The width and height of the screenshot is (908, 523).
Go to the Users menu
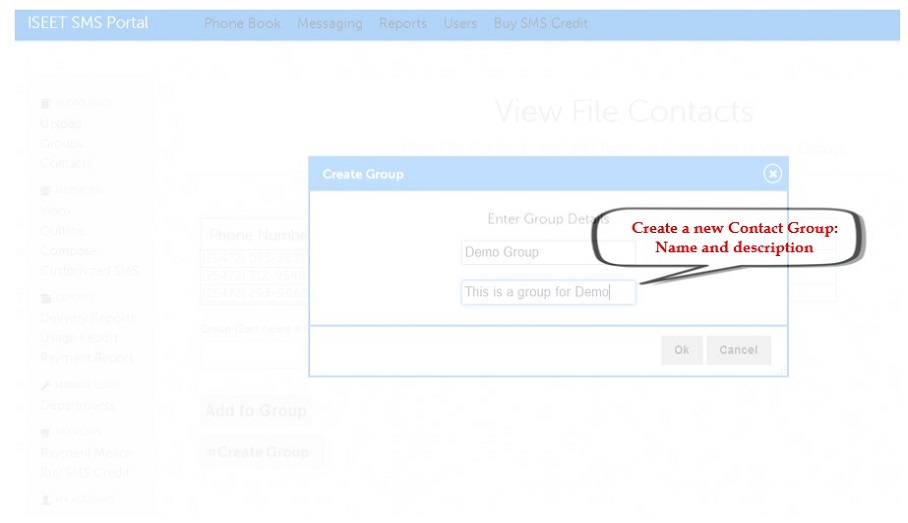coord(460,23)
